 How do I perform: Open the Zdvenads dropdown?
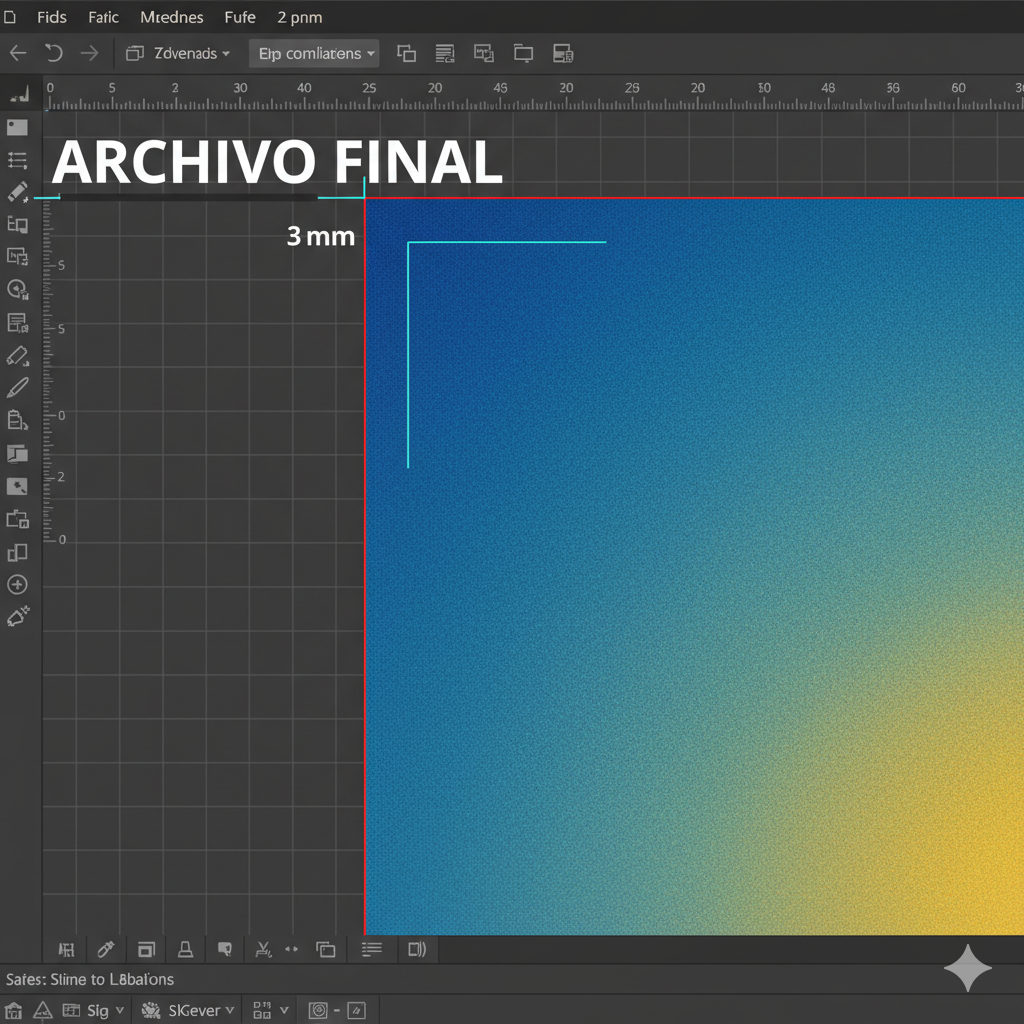click(x=179, y=53)
